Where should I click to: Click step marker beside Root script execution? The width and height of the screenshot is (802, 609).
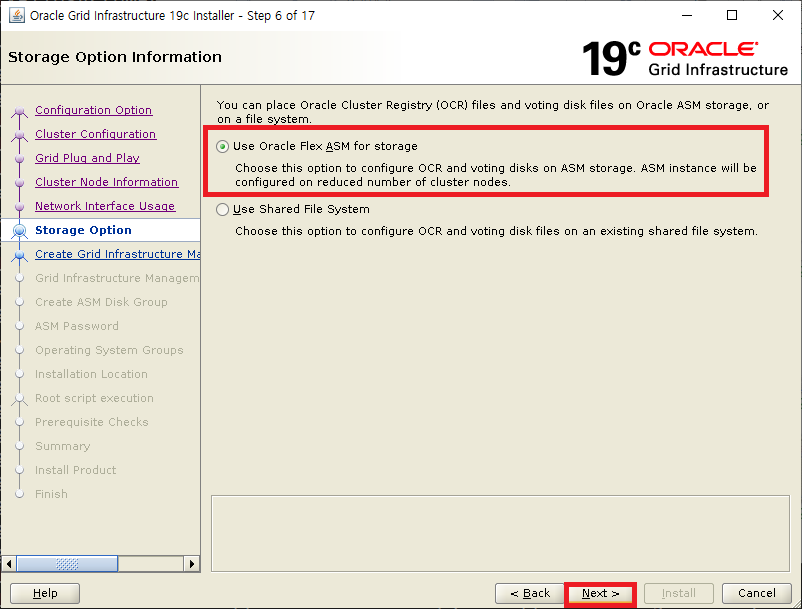19,399
